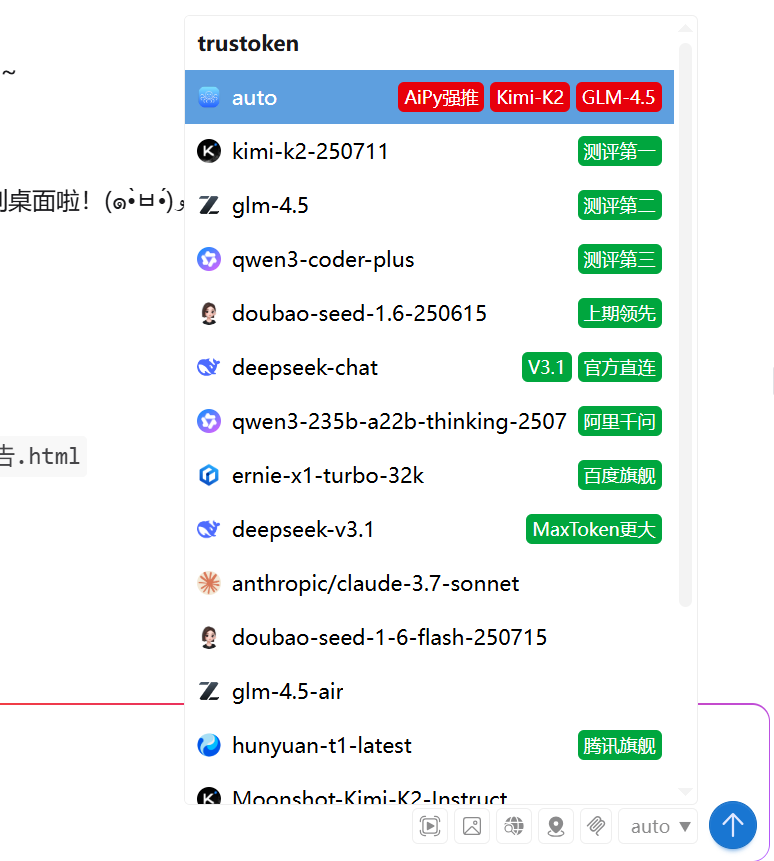Screen dimensions: 774x861
Task: Click the 上期领先 green badge
Action: point(620,313)
